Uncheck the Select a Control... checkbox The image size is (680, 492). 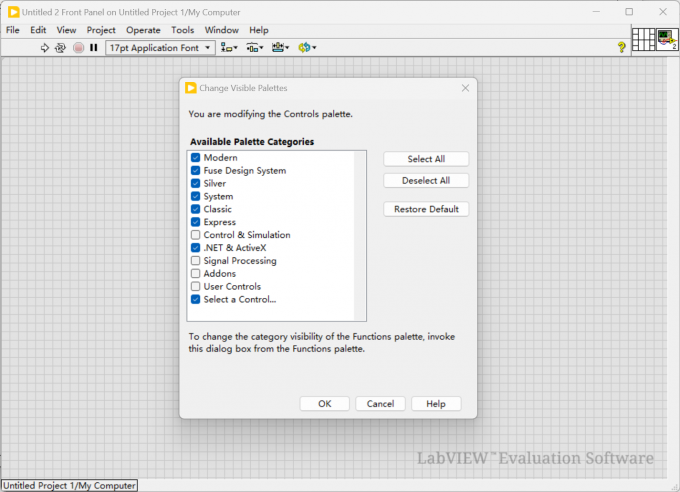[x=196, y=299]
